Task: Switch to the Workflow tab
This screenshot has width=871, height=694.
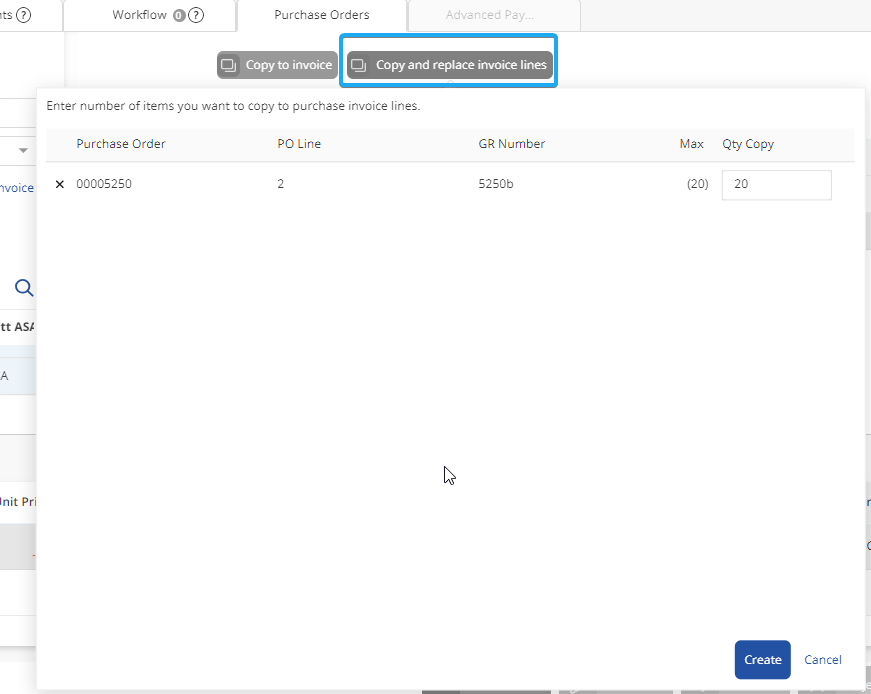Action: (139, 15)
